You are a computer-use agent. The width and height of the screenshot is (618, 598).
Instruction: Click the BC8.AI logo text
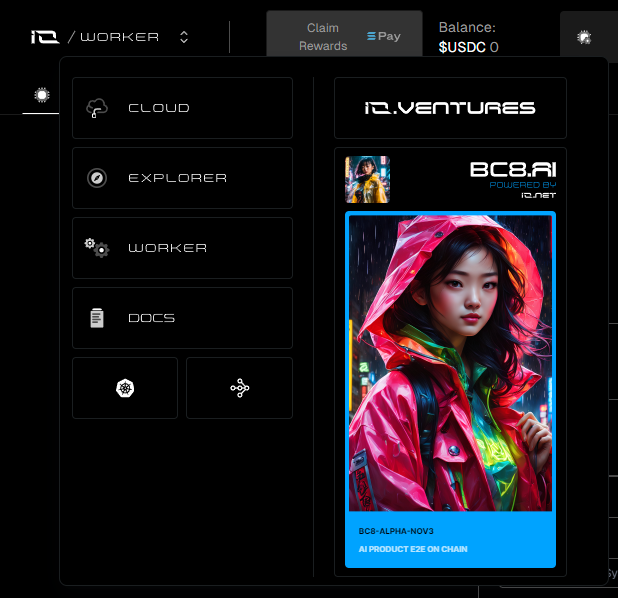coord(513,170)
